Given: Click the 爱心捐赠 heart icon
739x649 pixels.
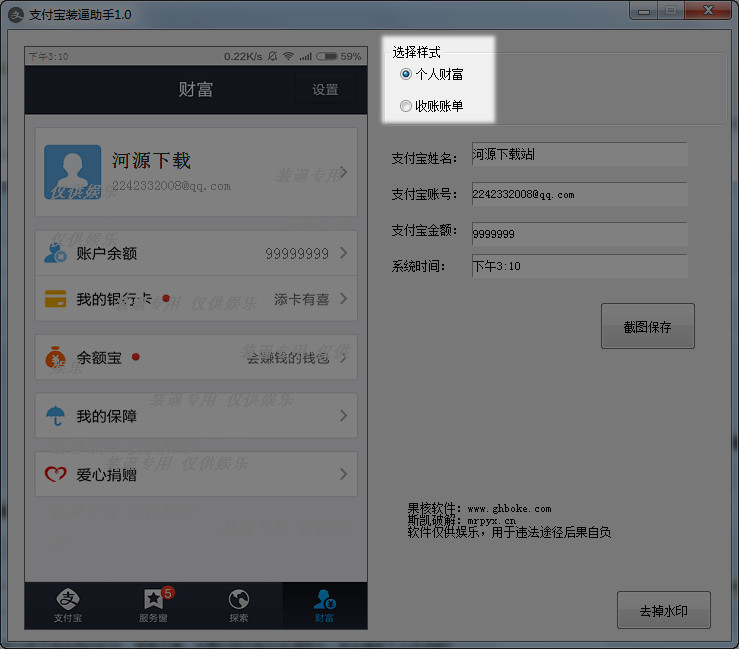Looking at the screenshot, I should pos(55,474).
